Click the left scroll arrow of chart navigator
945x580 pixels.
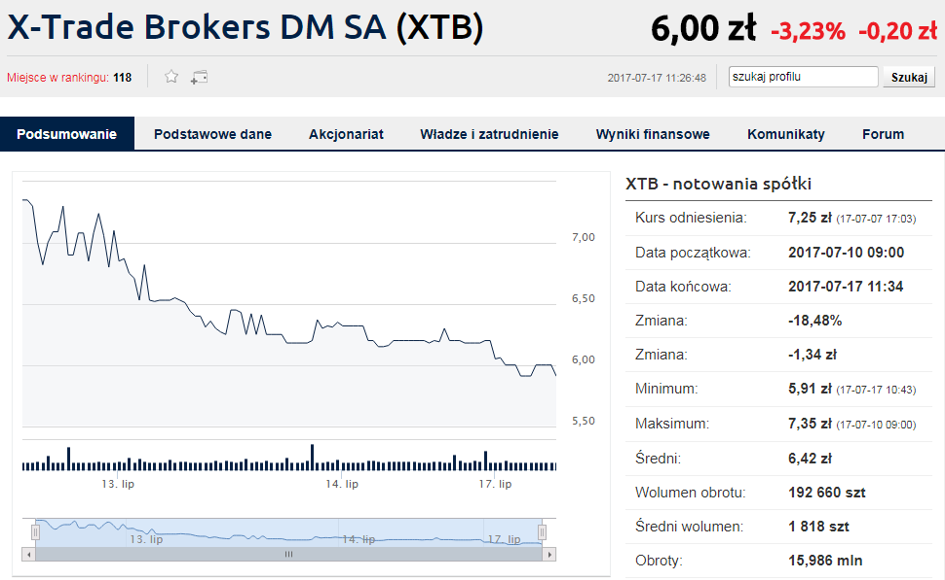(x=28, y=554)
